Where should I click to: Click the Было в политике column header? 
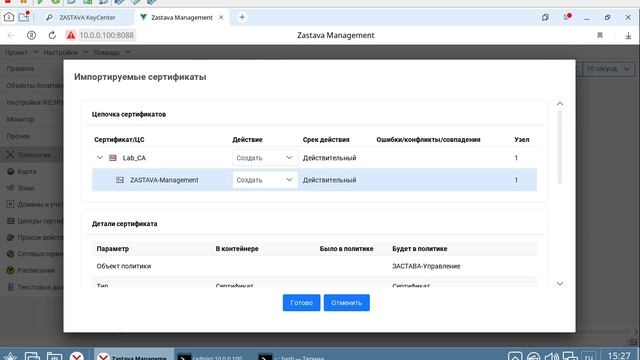coord(346,249)
